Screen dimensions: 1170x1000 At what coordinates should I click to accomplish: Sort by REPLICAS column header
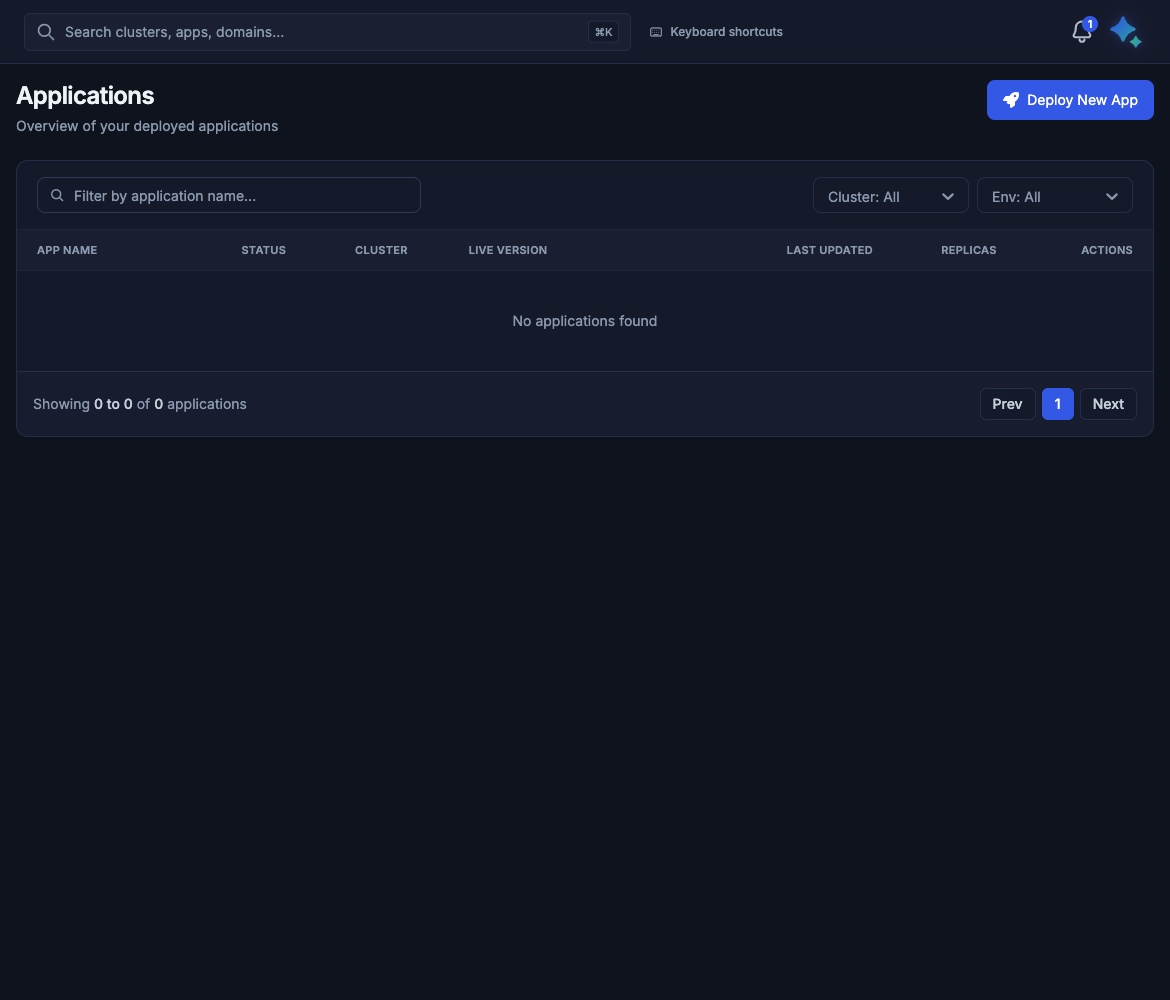pyautogui.click(x=968, y=251)
